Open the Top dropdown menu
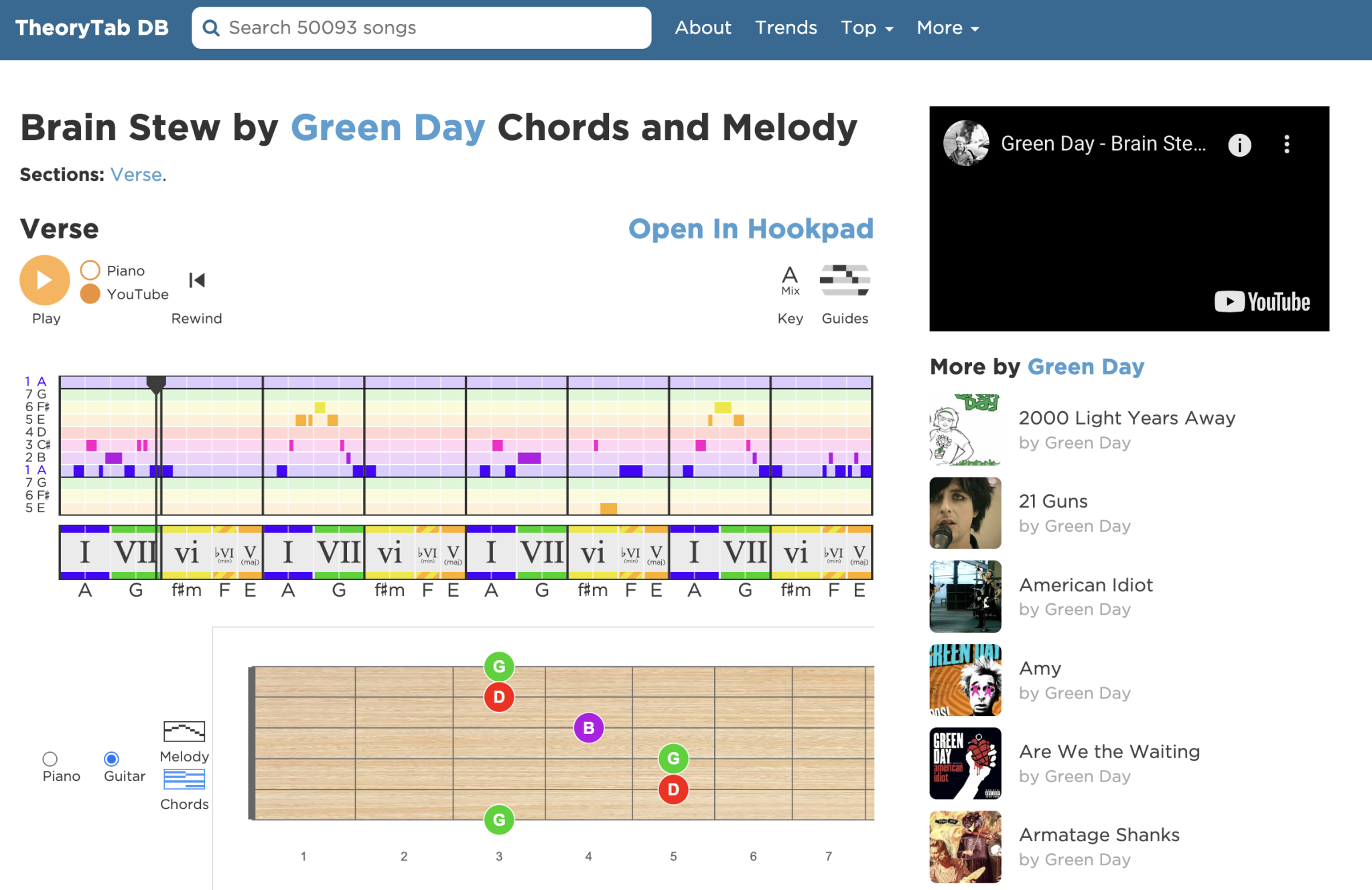 pyautogui.click(x=866, y=27)
